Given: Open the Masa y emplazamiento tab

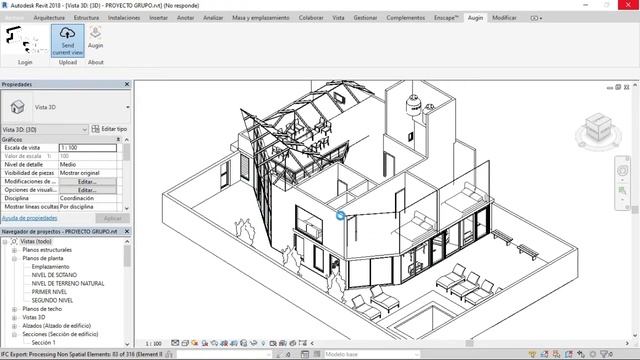Looking at the screenshot, I should click(x=261, y=18).
